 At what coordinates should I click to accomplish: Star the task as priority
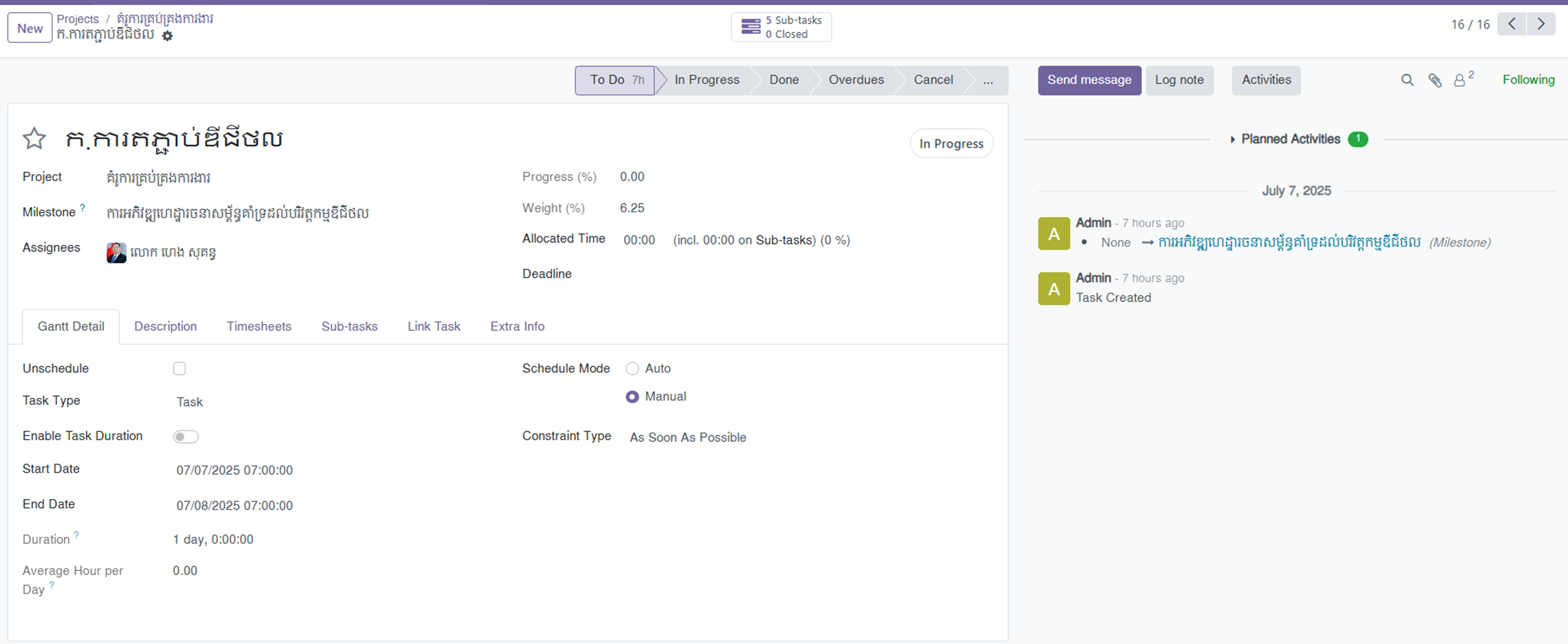34,138
